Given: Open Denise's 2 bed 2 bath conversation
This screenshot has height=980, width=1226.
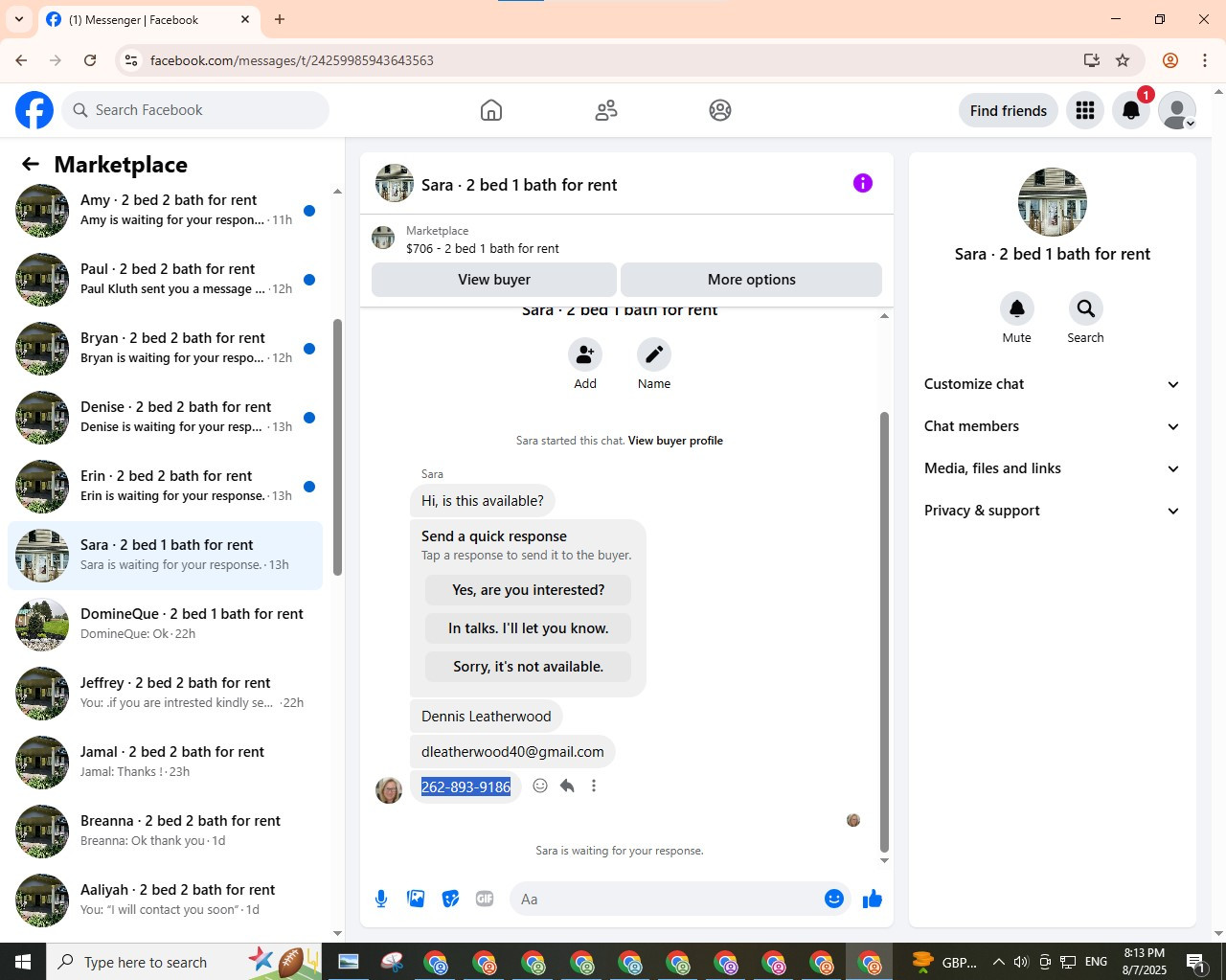Looking at the screenshot, I should point(166,418).
